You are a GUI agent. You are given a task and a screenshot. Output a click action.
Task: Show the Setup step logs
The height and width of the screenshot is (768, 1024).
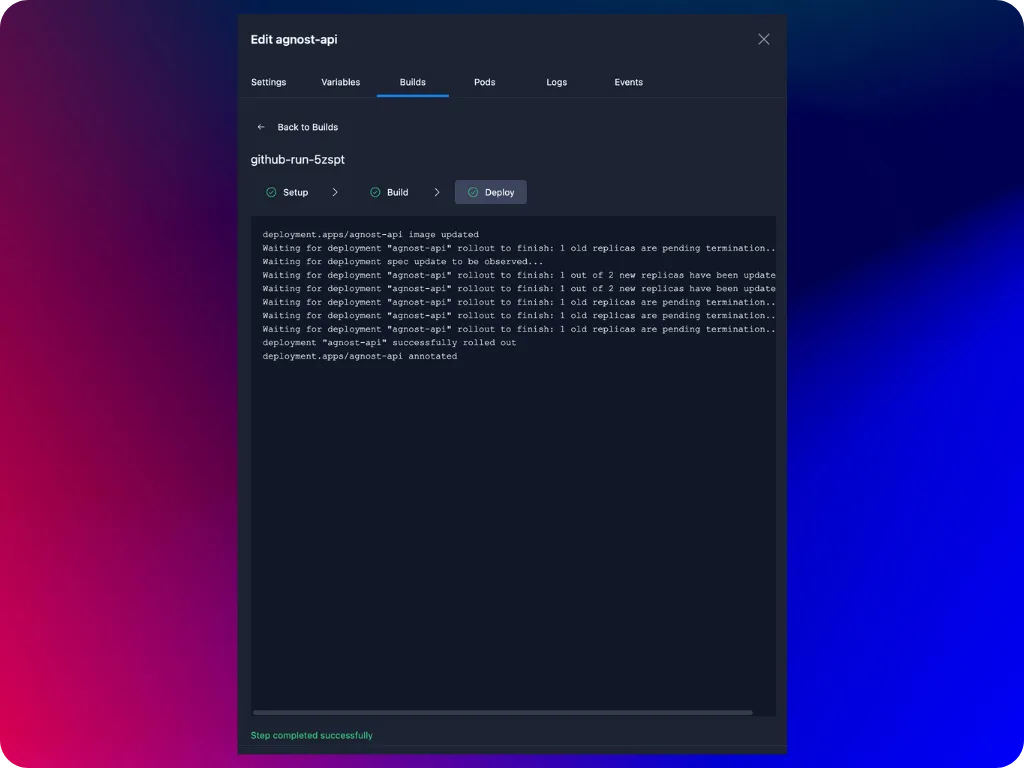[x=287, y=192]
